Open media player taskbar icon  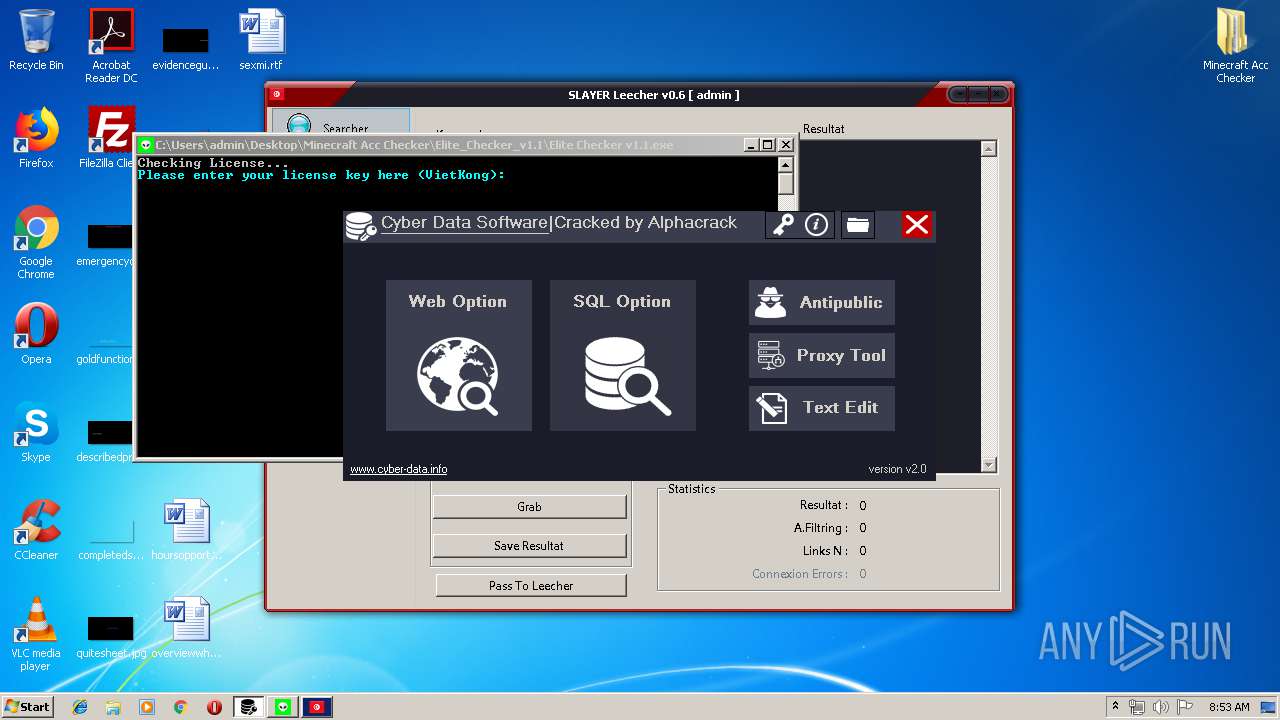pos(147,707)
